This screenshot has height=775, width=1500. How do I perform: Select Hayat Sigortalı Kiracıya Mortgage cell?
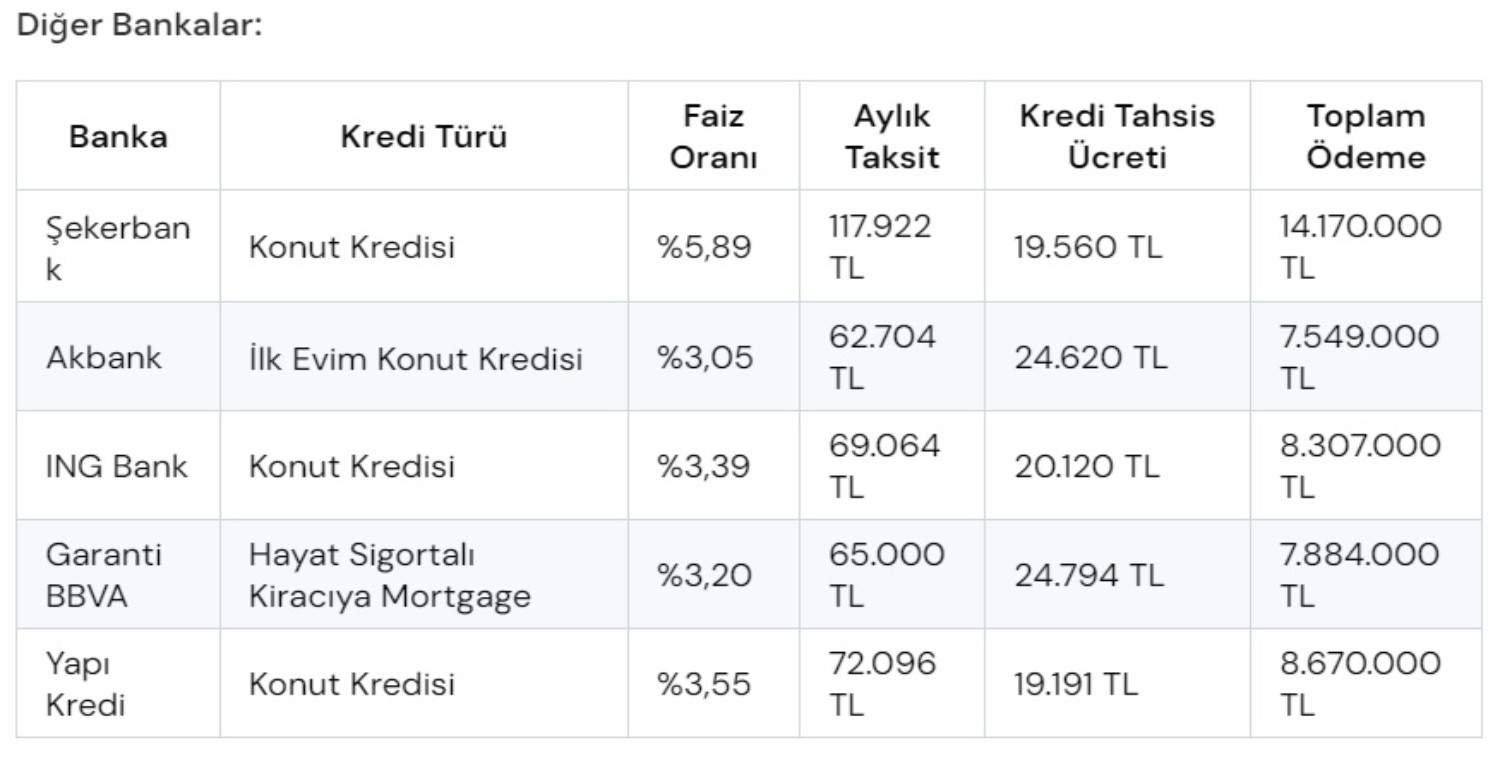click(x=389, y=575)
